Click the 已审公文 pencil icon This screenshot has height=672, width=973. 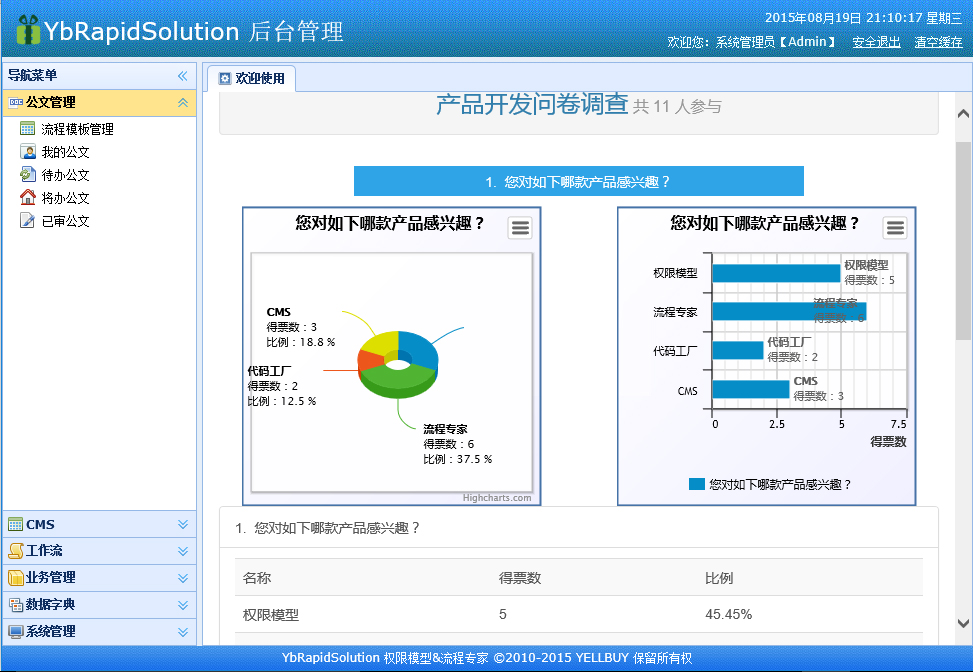(27, 220)
